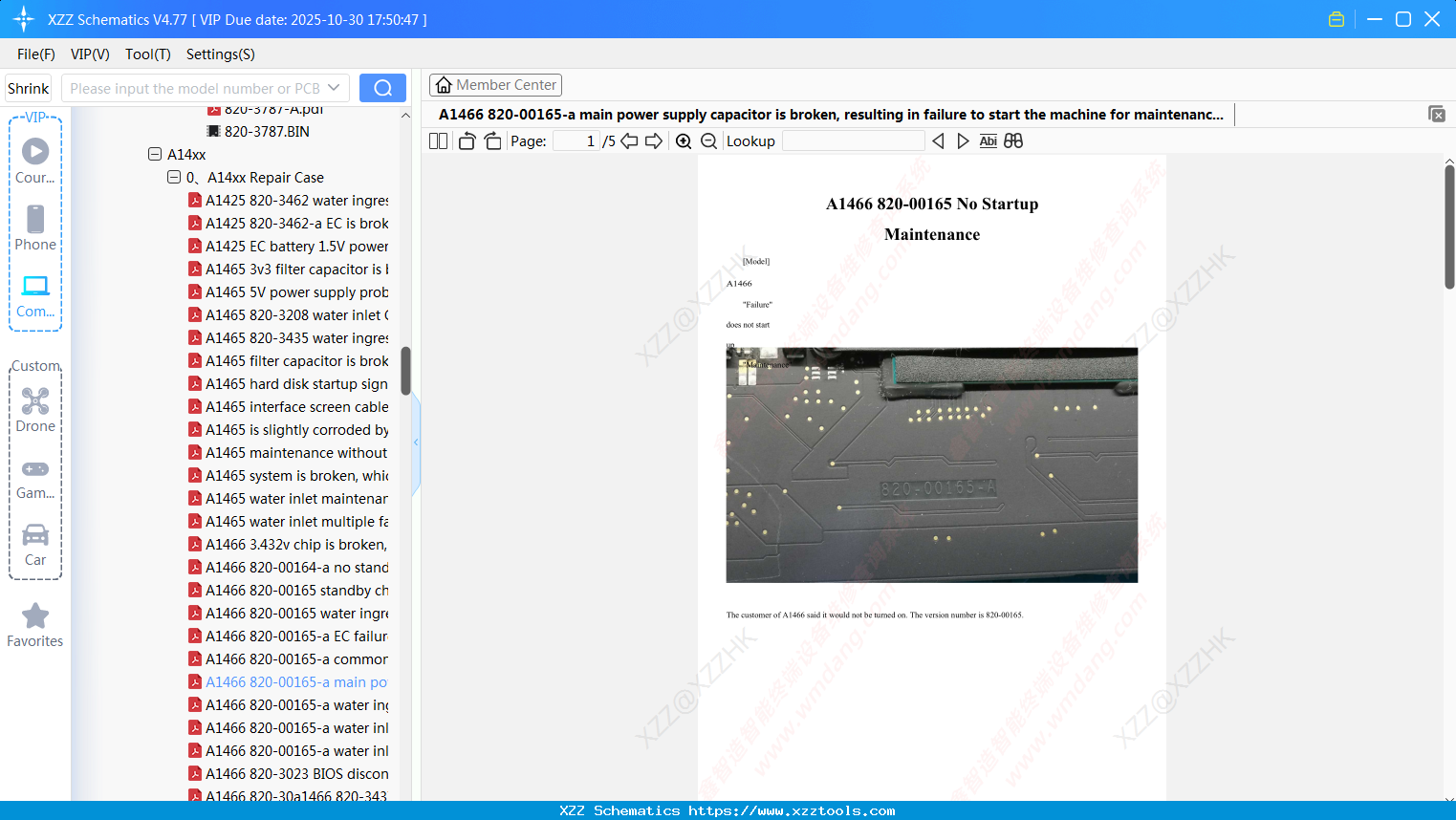Click the XZZ Schematics app logo

(24, 19)
